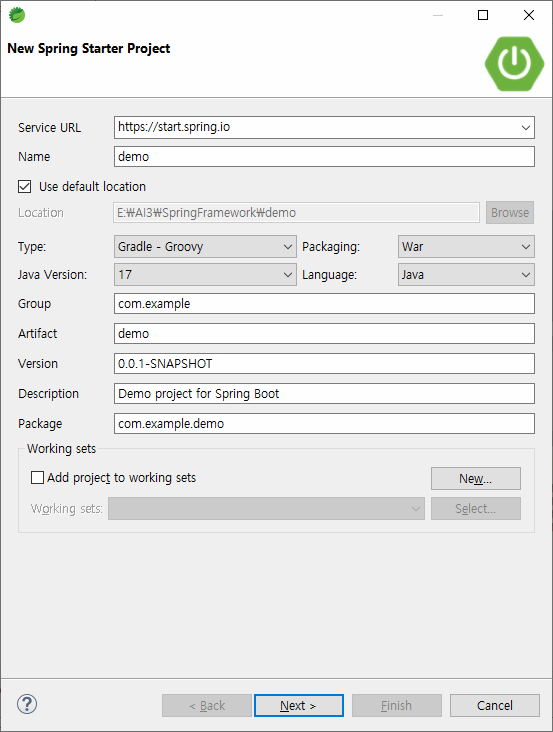Click the Description label
The width and height of the screenshot is (553, 732).
49,394
